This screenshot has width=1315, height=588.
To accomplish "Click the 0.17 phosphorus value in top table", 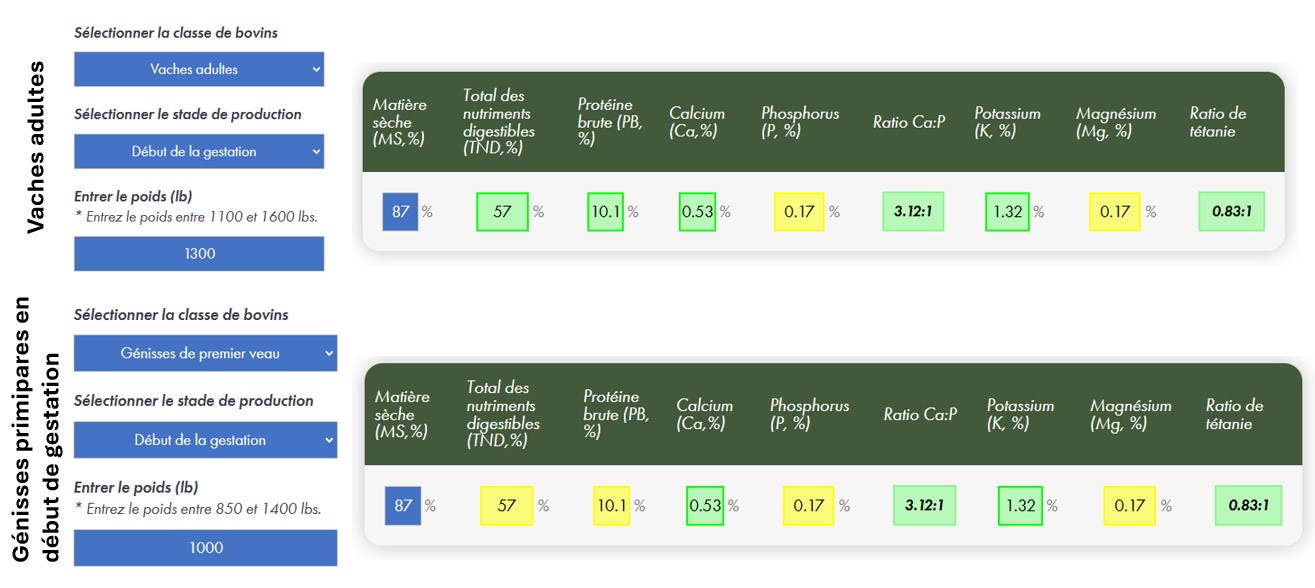I will (x=799, y=212).
